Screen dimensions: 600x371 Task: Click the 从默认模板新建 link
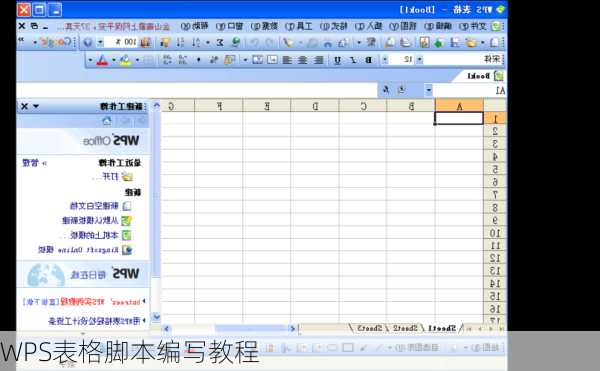coord(90,220)
